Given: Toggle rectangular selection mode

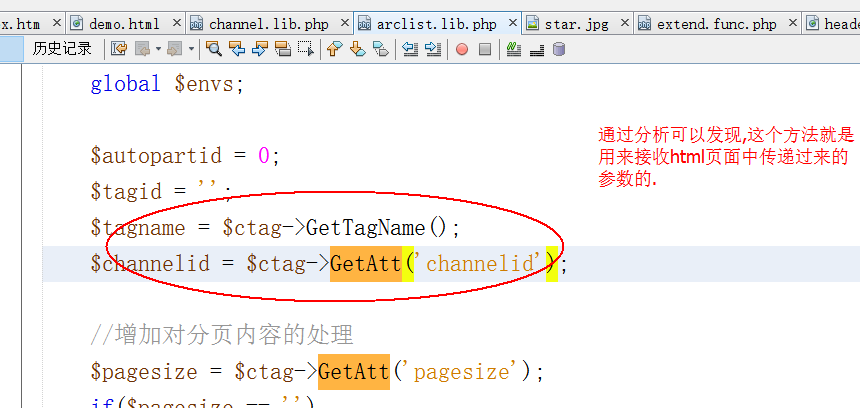Looking at the screenshot, I should click(x=306, y=48).
